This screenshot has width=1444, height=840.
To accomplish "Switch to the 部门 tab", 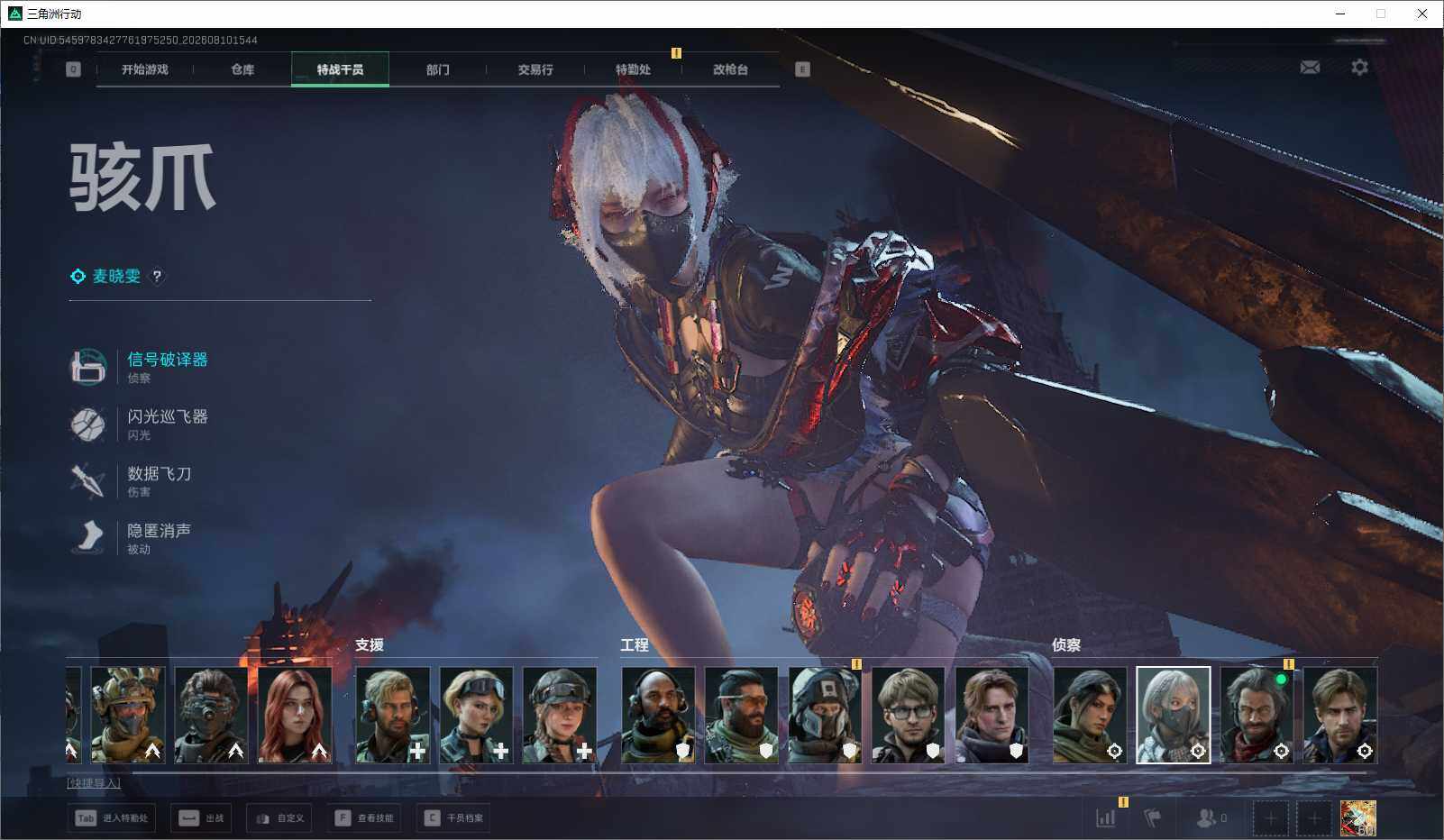I will click(438, 69).
